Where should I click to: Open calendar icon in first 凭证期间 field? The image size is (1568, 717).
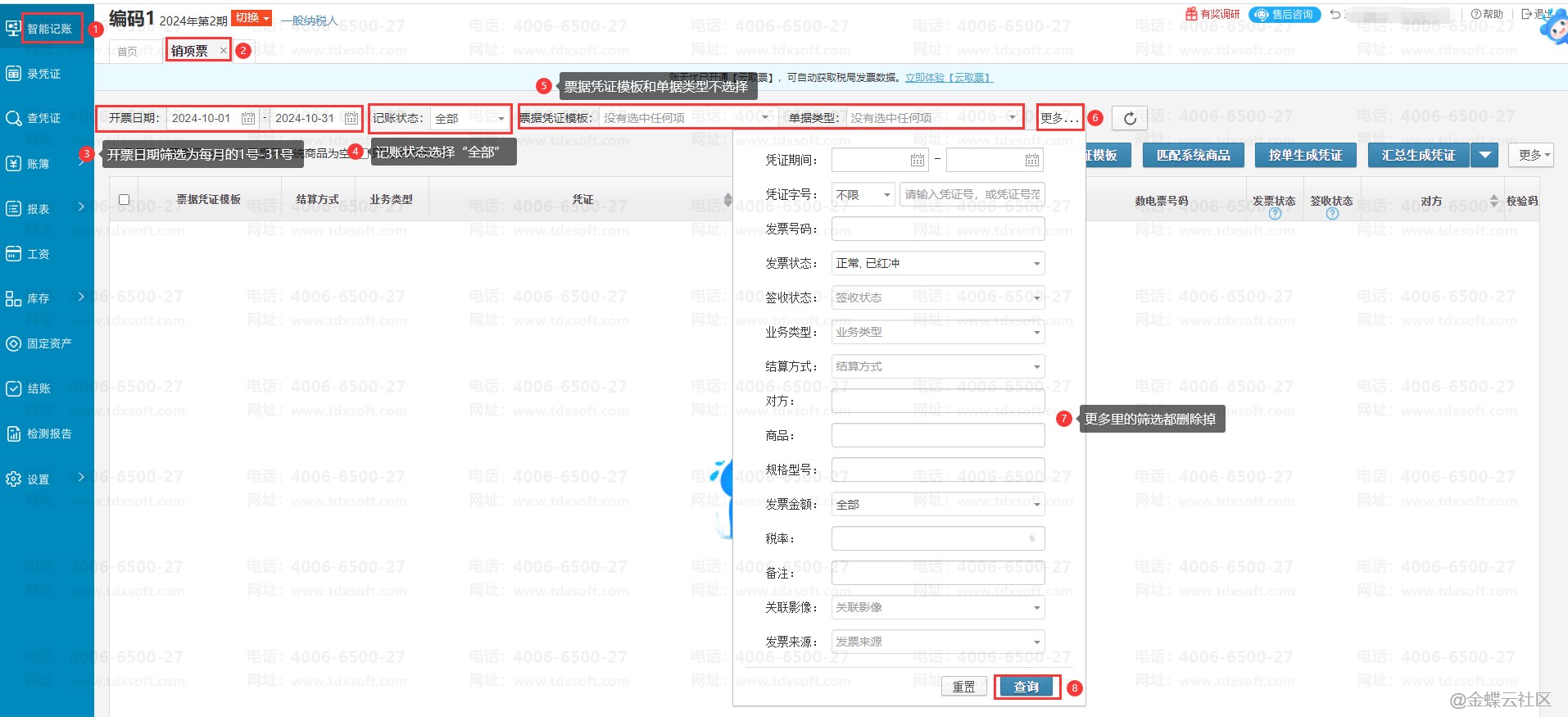click(917, 160)
